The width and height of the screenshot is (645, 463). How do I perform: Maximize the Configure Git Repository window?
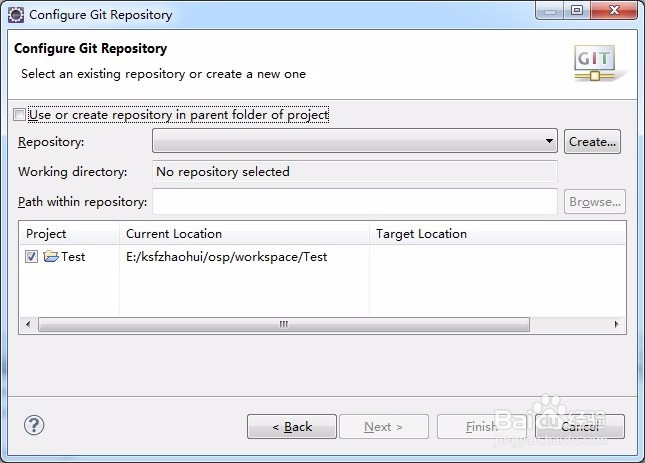tap(577, 10)
